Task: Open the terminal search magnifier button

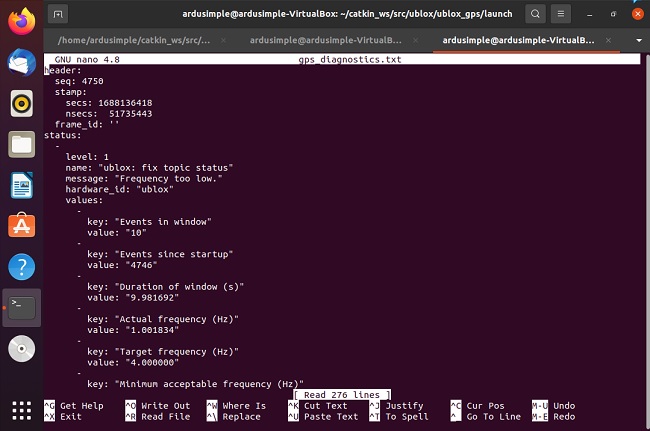Action: [x=536, y=14]
